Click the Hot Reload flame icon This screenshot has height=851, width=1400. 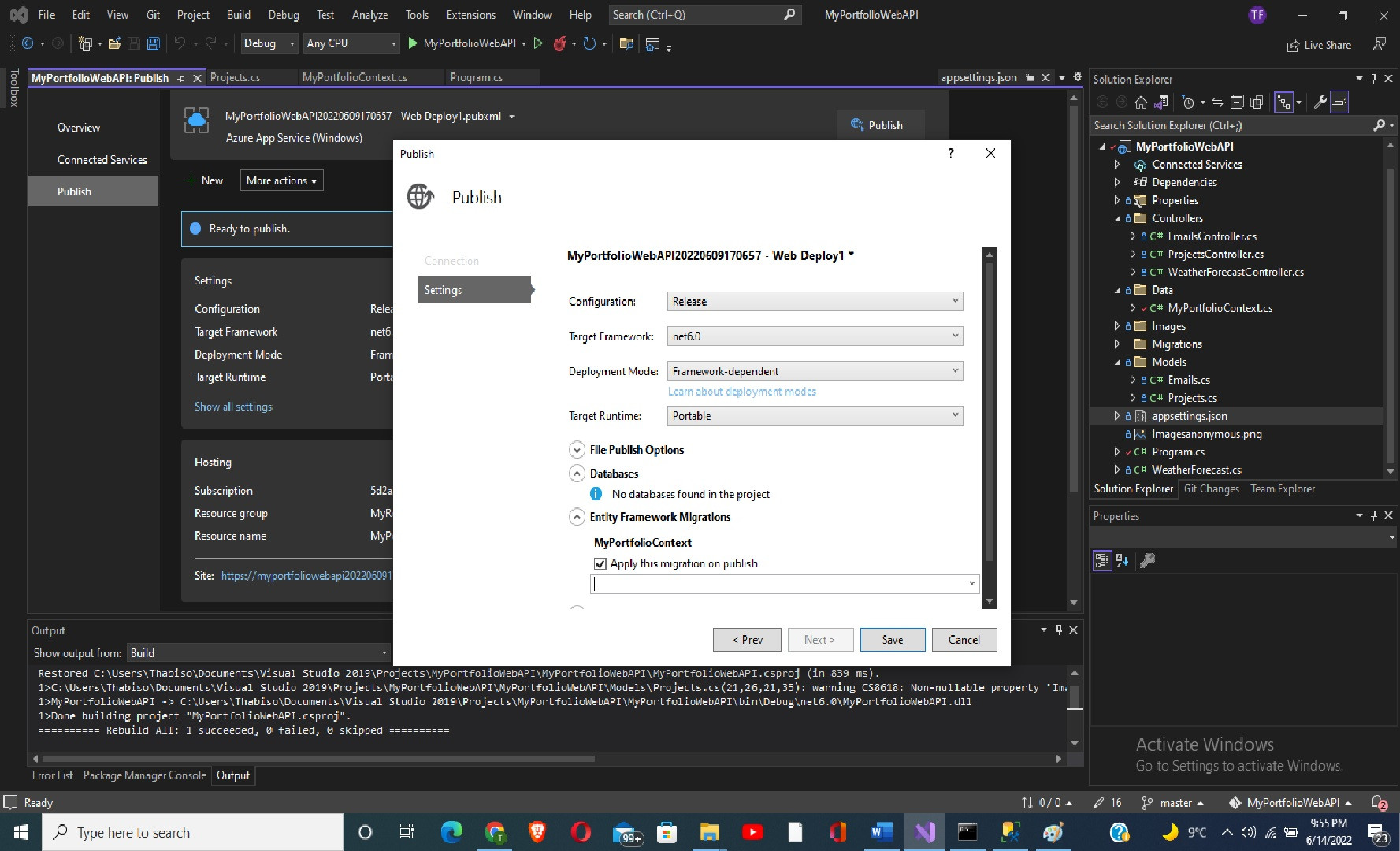(559, 43)
